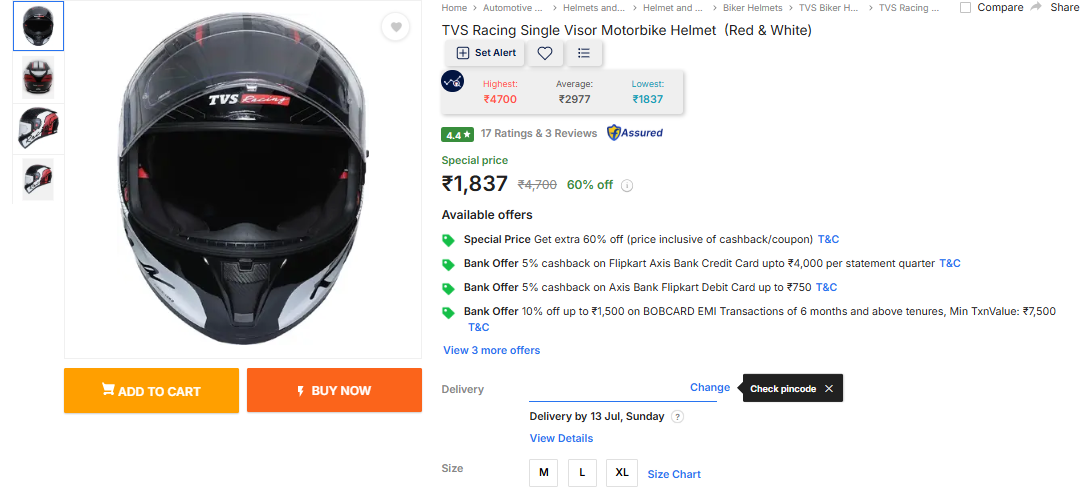Select size M
Viewport: 1092px width, 488px height.
544,472
